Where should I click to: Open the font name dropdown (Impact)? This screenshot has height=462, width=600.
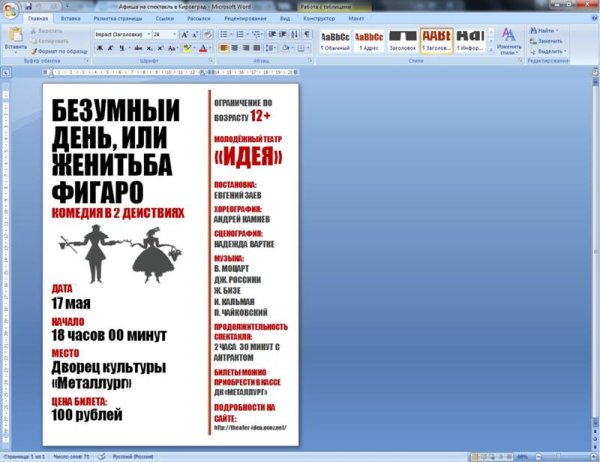149,34
